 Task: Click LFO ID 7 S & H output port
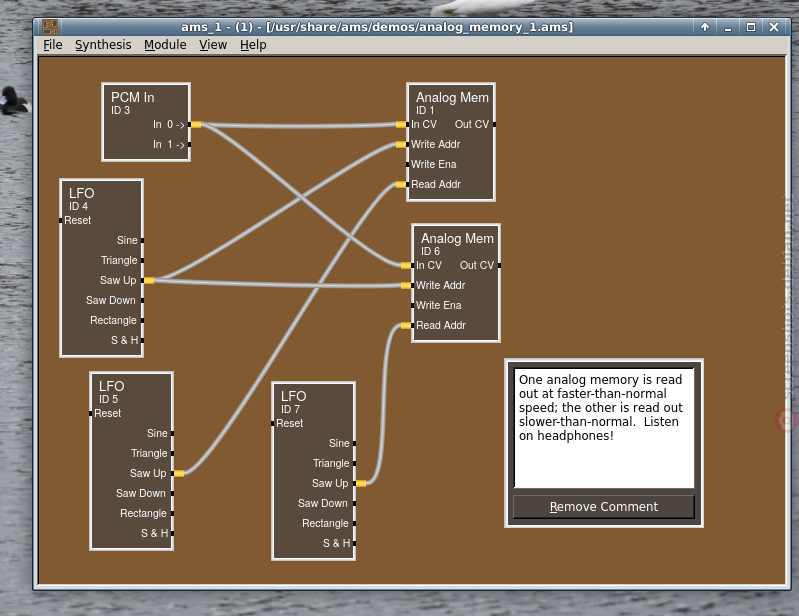354,543
